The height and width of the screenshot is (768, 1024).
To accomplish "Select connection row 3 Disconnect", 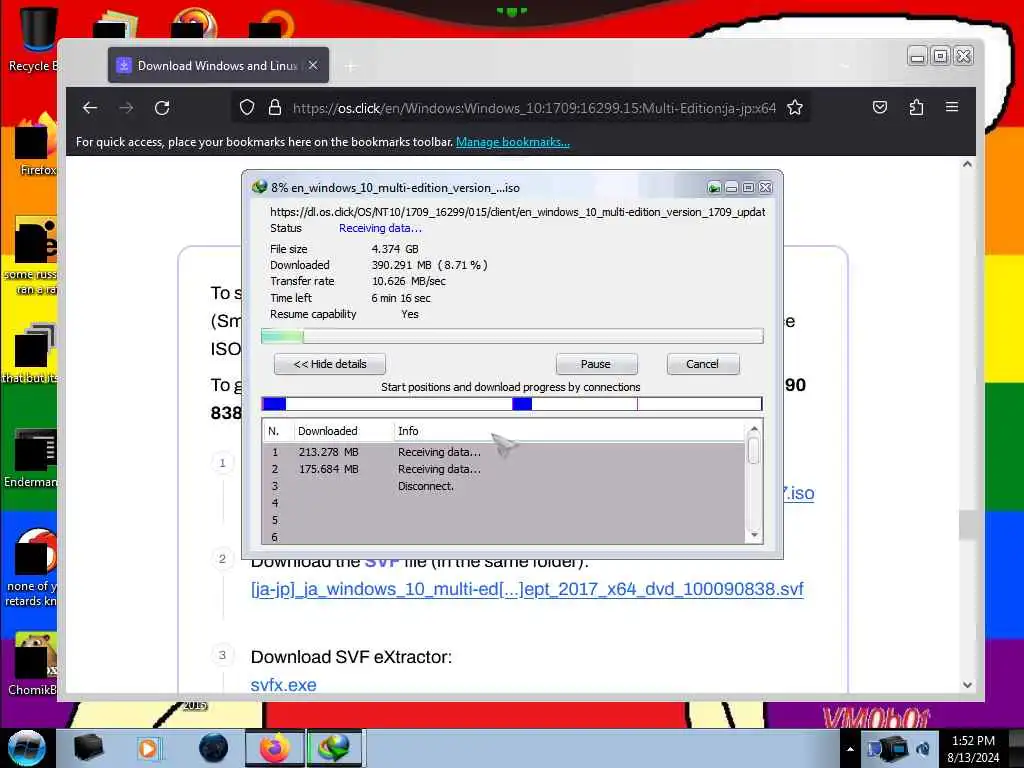I will click(x=504, y=486).
